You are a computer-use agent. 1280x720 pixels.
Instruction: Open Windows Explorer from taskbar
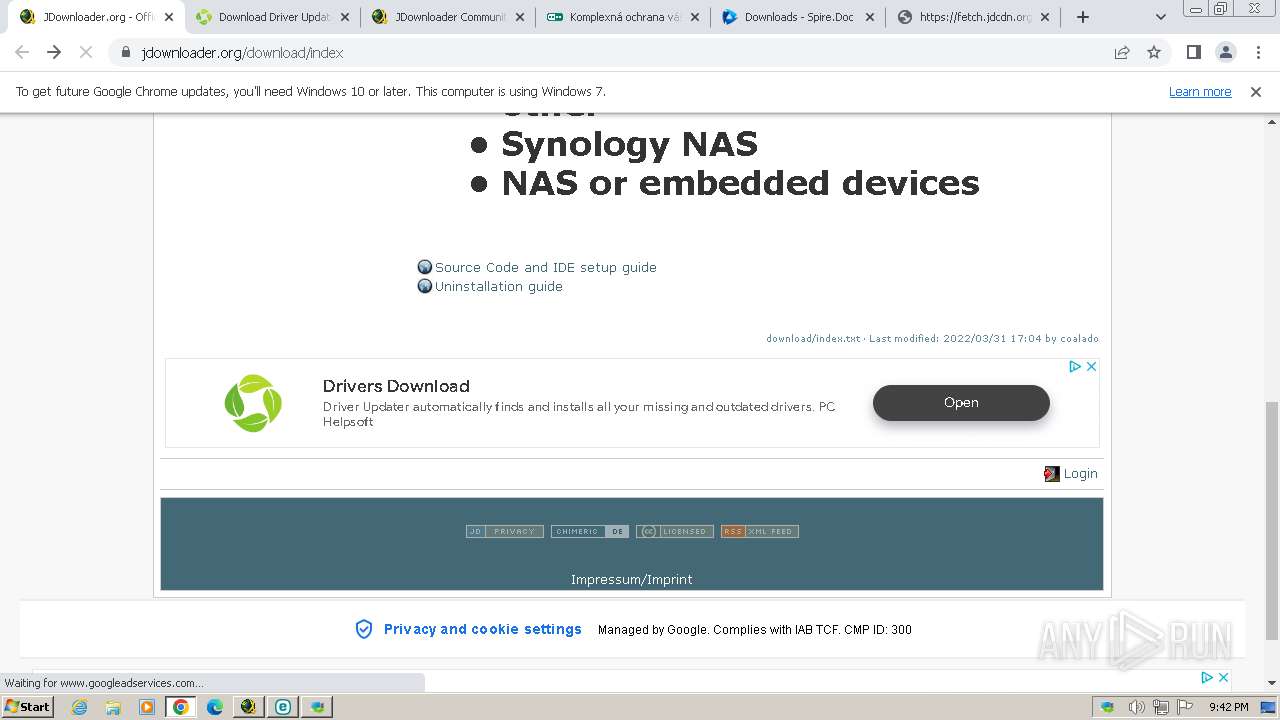113,707
